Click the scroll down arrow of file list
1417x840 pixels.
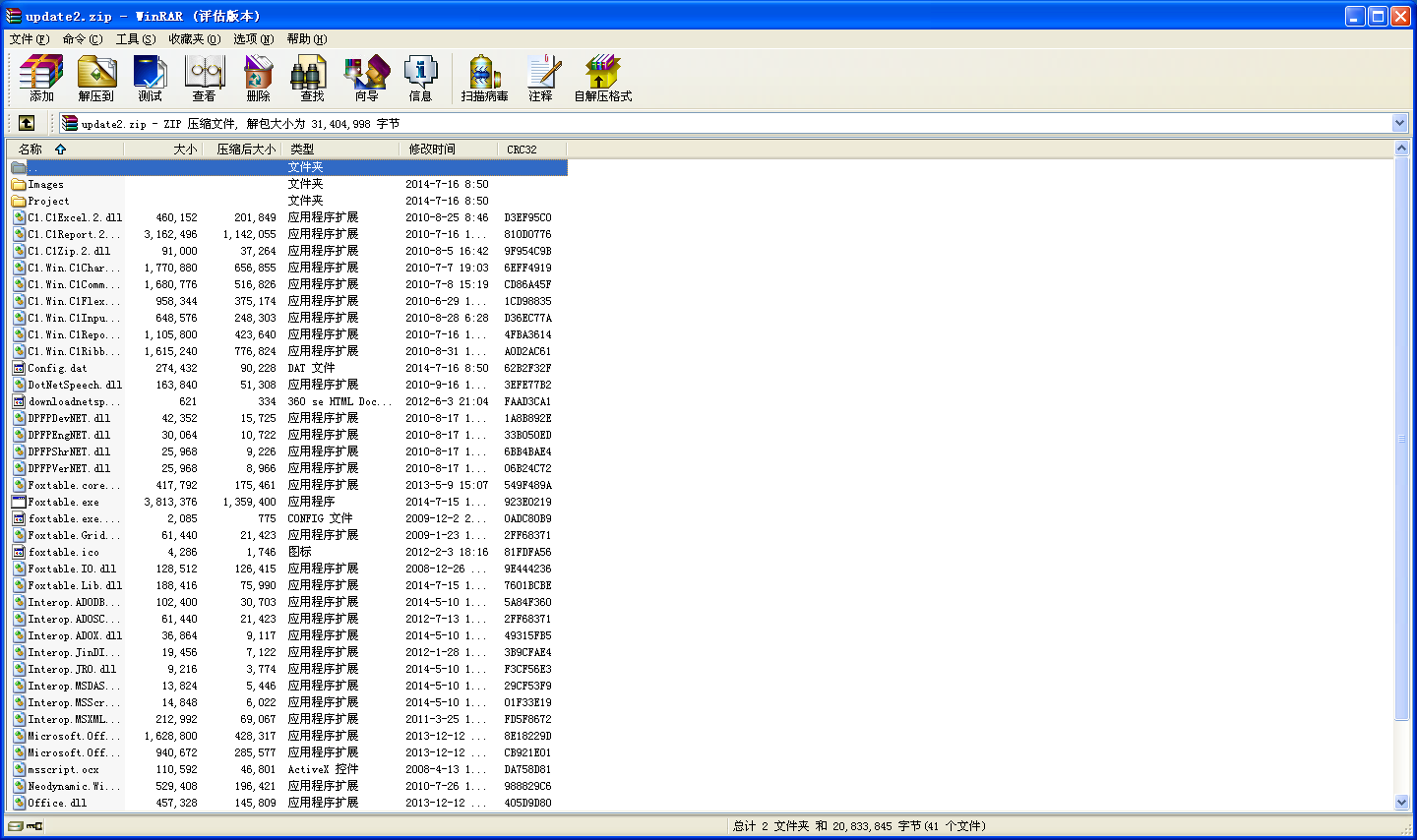tap(1401, 803)
